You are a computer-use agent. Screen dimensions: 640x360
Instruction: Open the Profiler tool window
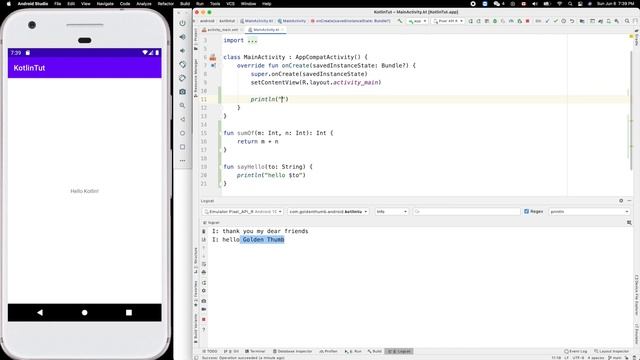(x=329, y=351)
